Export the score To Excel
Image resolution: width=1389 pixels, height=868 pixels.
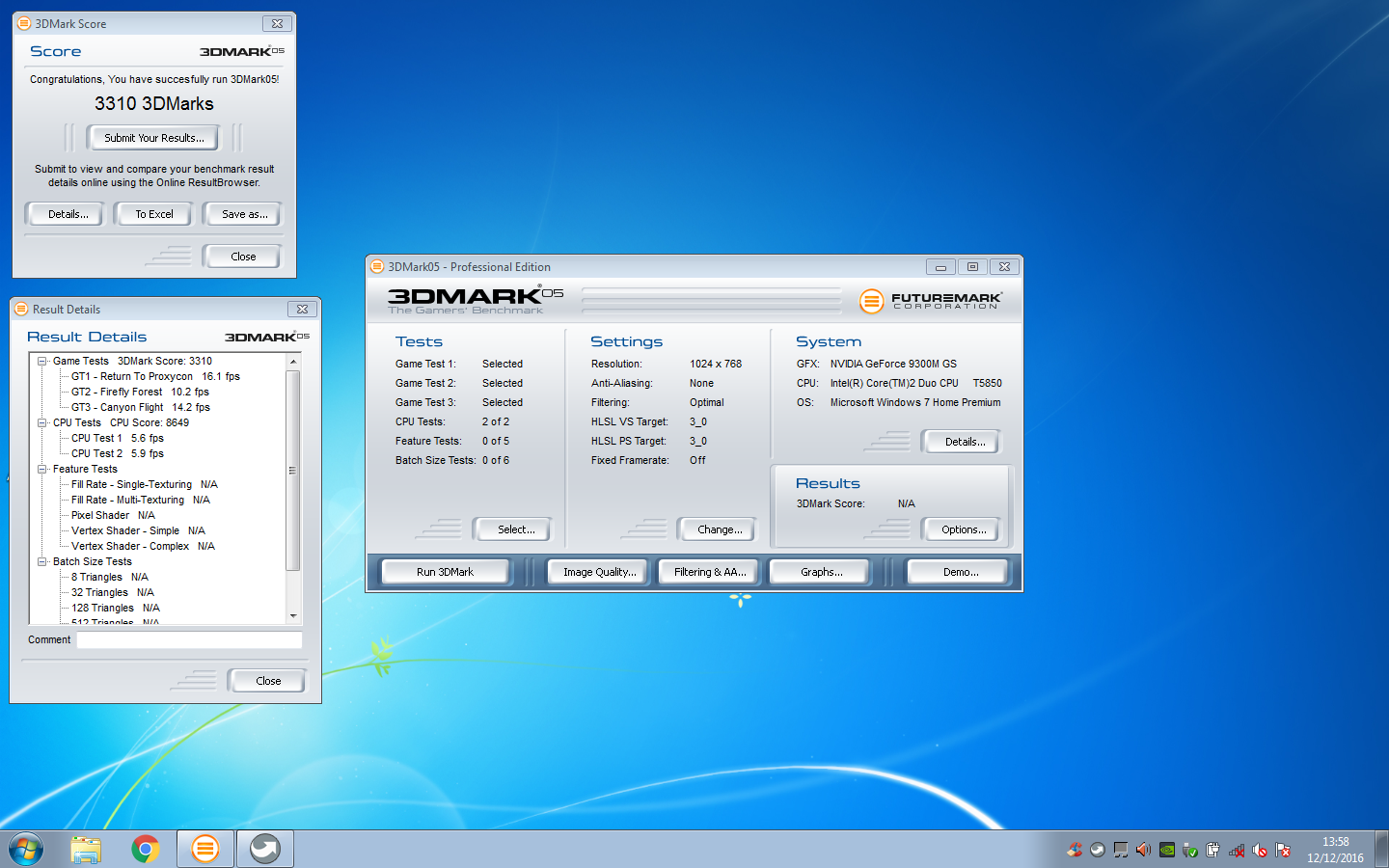pyautogui.click(x=154, y=214)
